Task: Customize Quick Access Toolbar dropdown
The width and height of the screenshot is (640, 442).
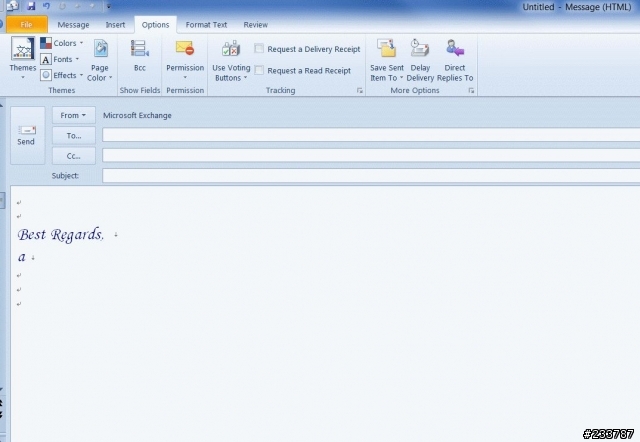Action: coord(109,6)
